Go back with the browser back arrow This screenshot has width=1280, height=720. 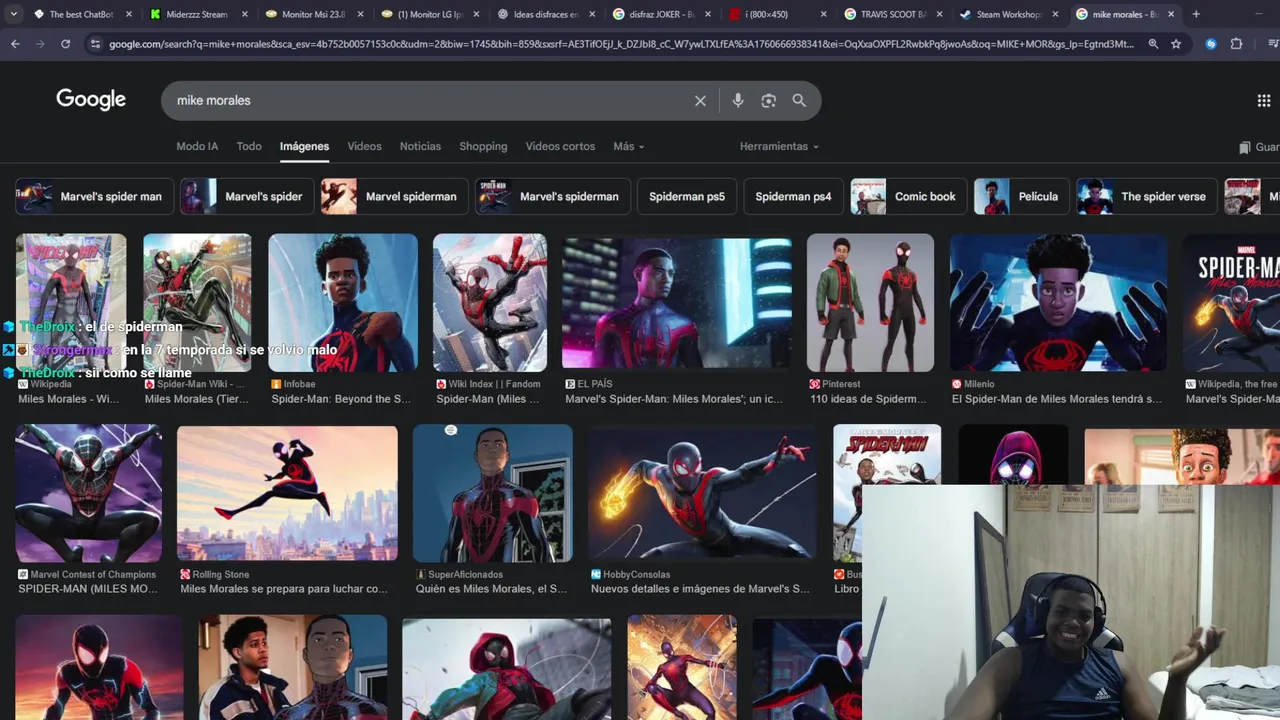(15, 44)
